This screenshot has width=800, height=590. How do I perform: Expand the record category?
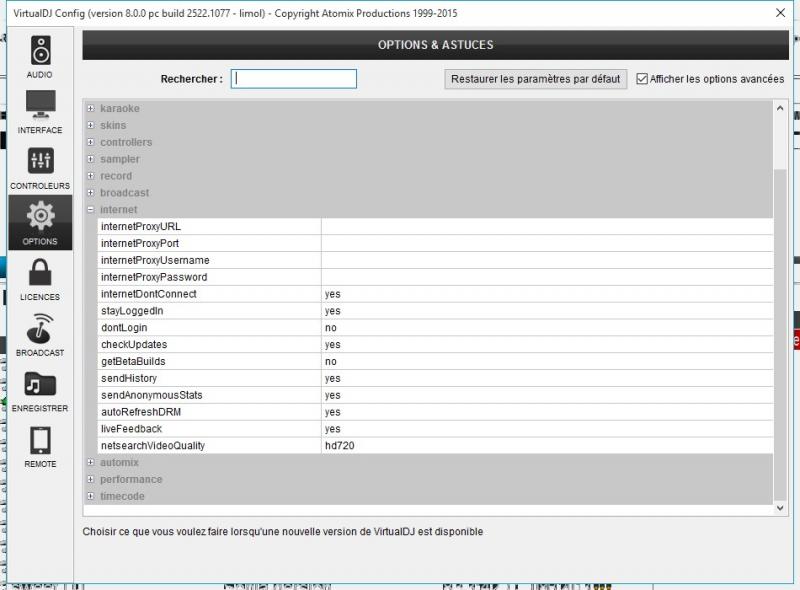point(90,176)
